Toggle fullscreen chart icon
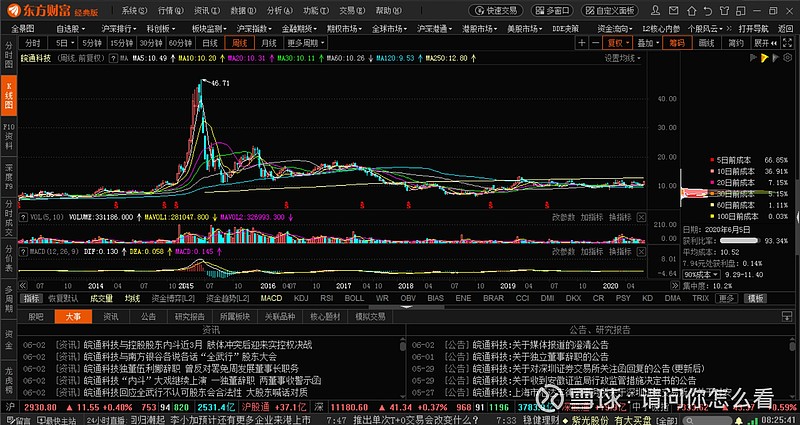 click(789, 43)
